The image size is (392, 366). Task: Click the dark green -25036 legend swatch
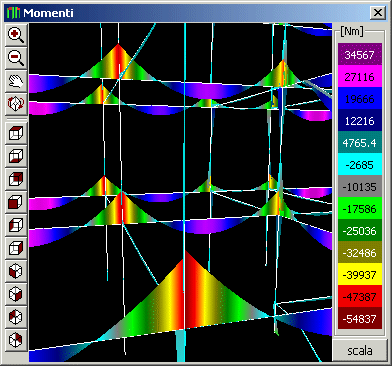[360, 231]
